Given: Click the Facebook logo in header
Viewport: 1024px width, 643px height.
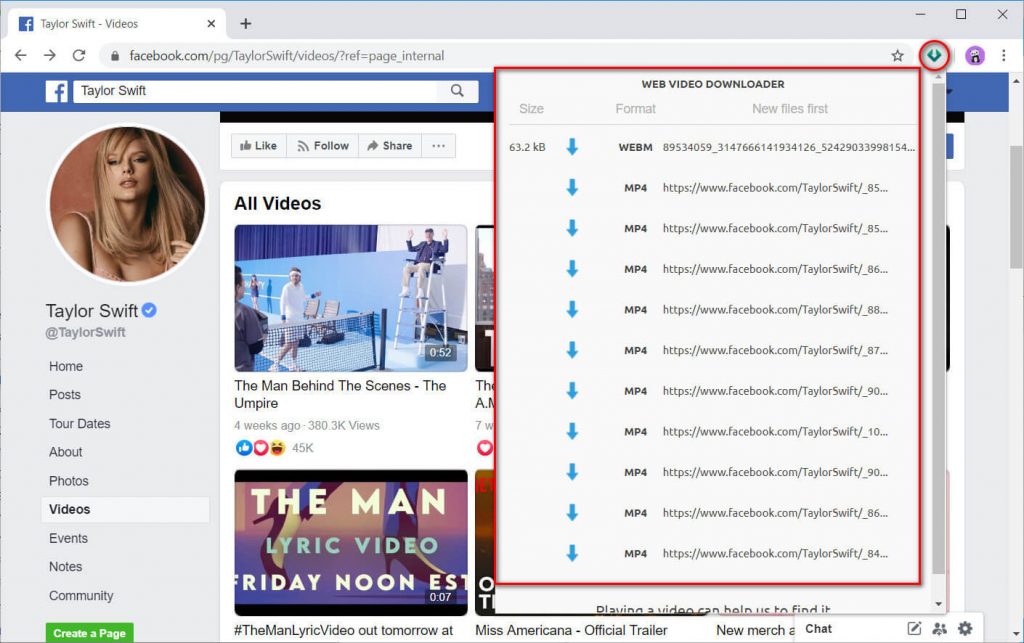Looking at the screenshot, I should pyautogui.click(x=57, y=91).
